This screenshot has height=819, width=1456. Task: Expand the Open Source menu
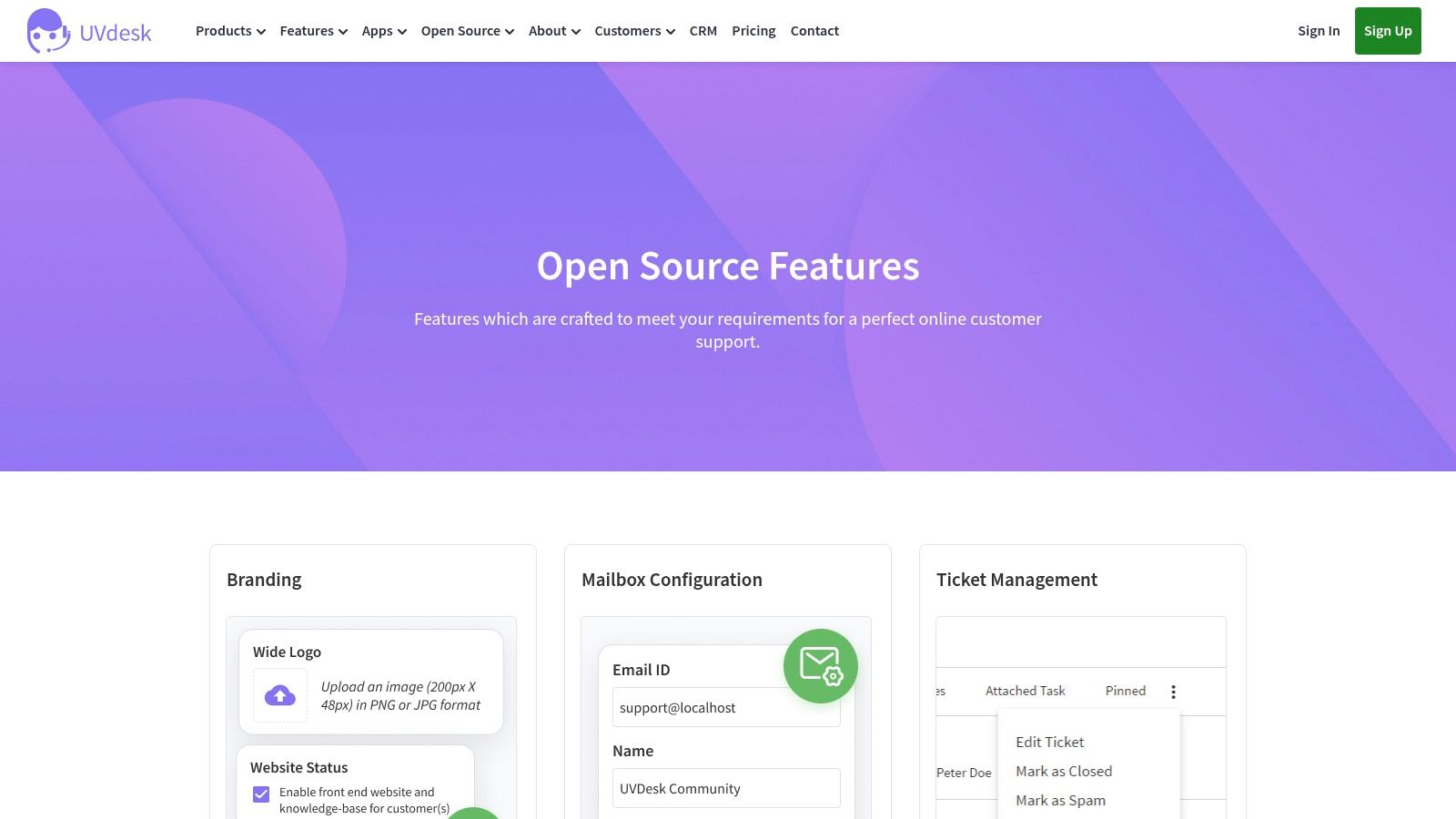pos(467,31)
